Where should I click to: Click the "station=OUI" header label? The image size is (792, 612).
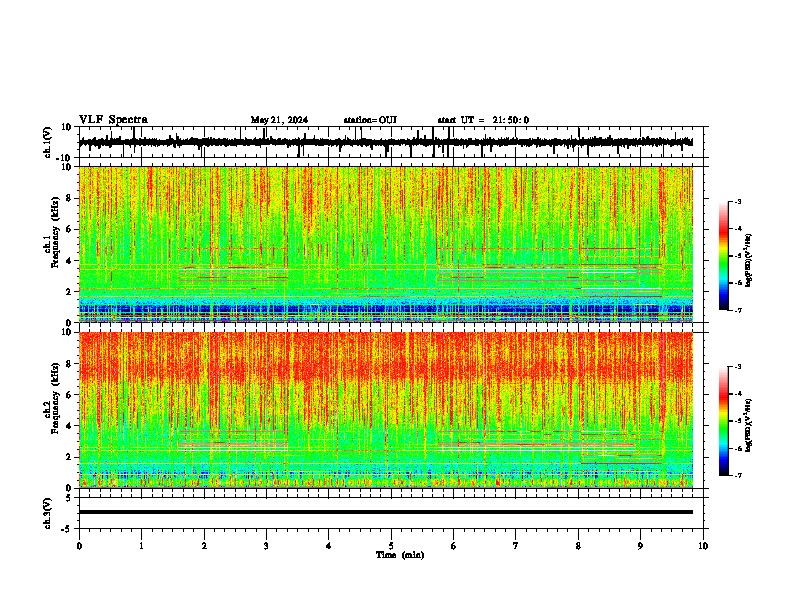[370, 120]
